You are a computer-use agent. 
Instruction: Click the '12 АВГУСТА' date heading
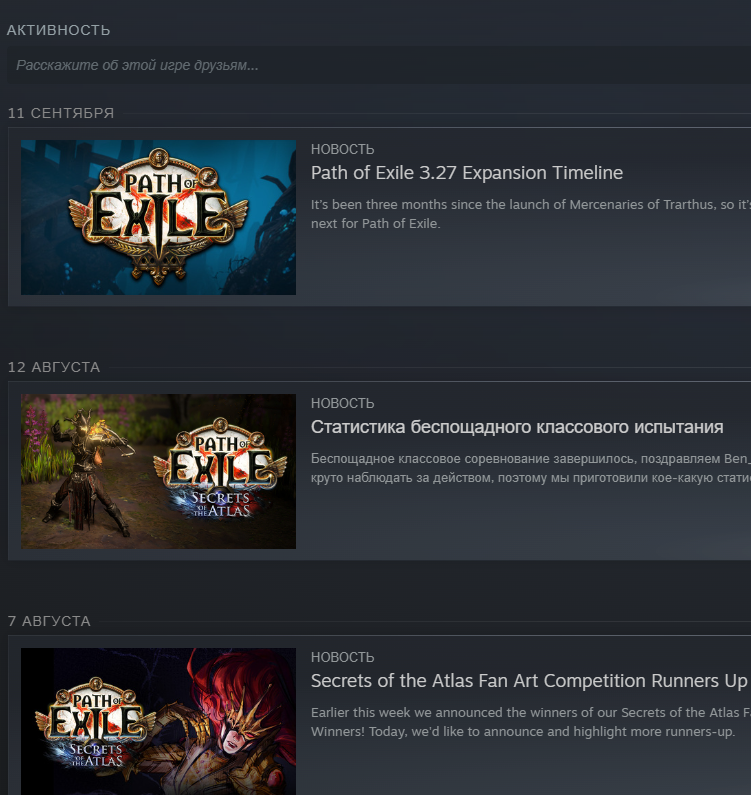tap(54, 367)
